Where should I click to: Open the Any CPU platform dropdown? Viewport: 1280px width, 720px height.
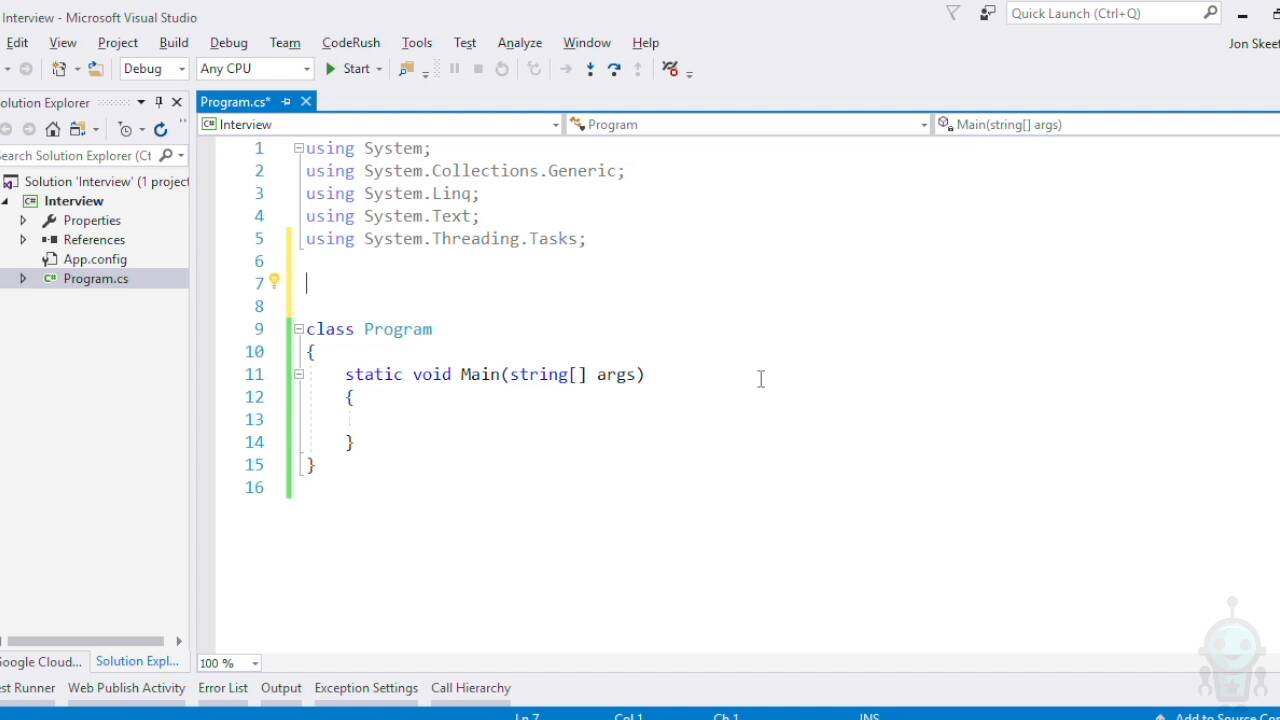(x=255, y=69)
